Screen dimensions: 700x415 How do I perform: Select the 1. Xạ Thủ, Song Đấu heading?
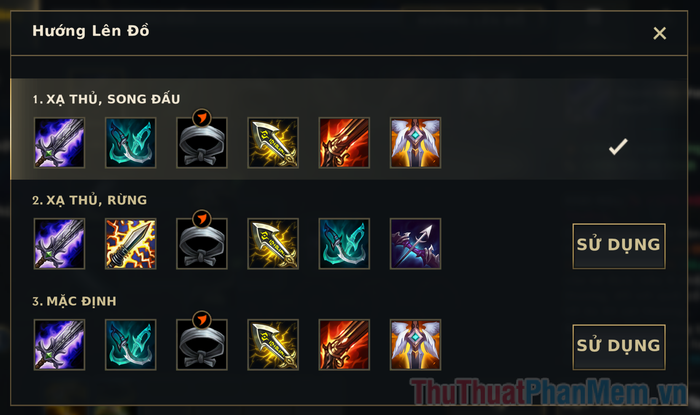pyautogui.click(x=106, y=99)
